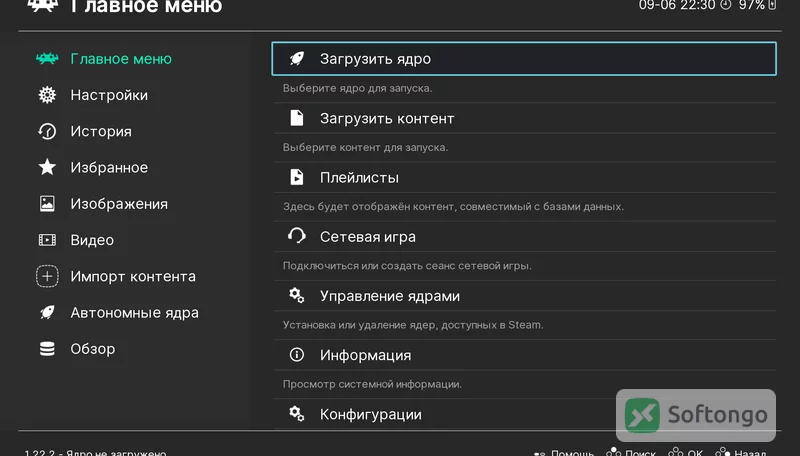Click the OK hint in the footer
This screenshot has width=800, height=456.
[x=685, y=452]
